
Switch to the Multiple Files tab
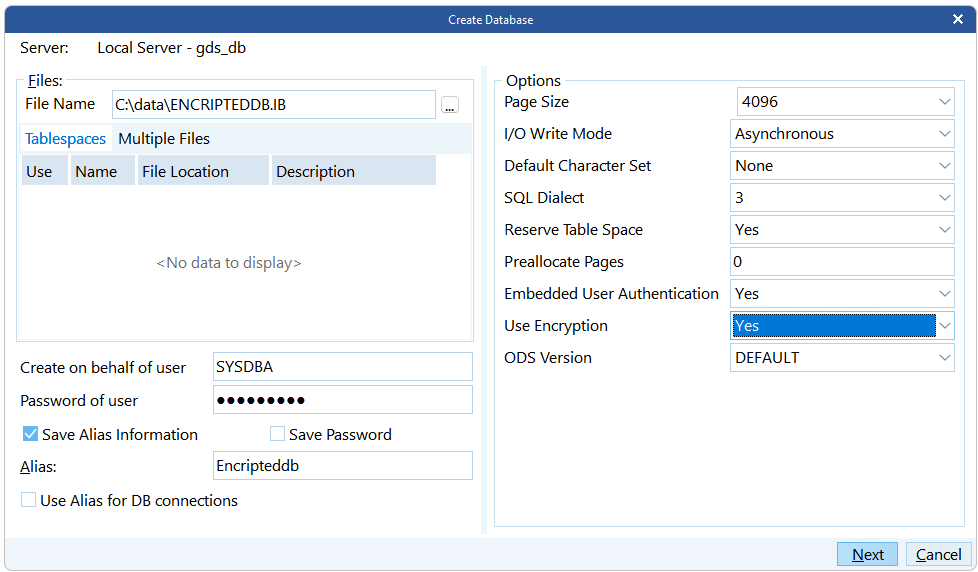tap(164, 138)
